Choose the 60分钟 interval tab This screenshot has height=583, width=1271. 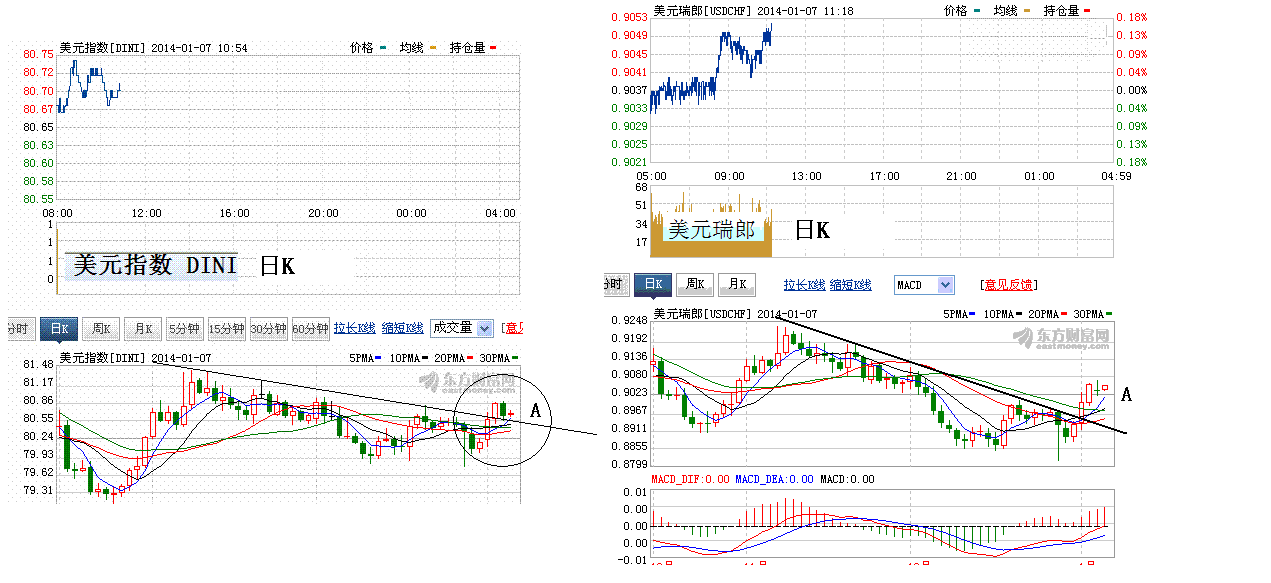pos(310,328)
